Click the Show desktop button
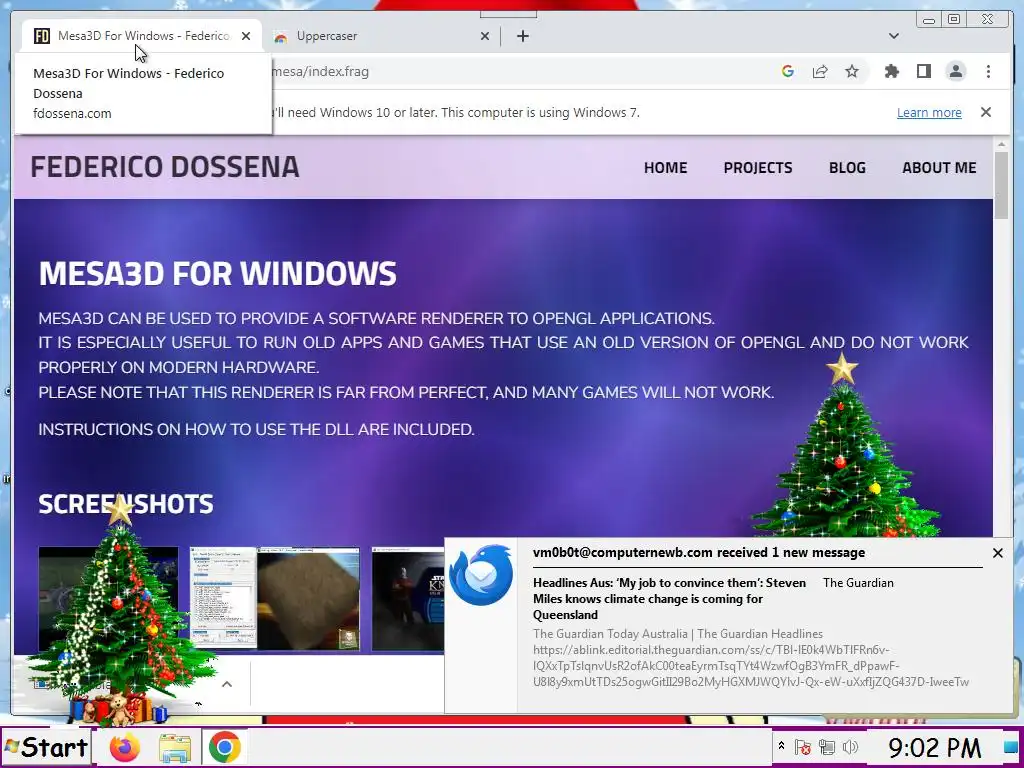 [1010, 747]
